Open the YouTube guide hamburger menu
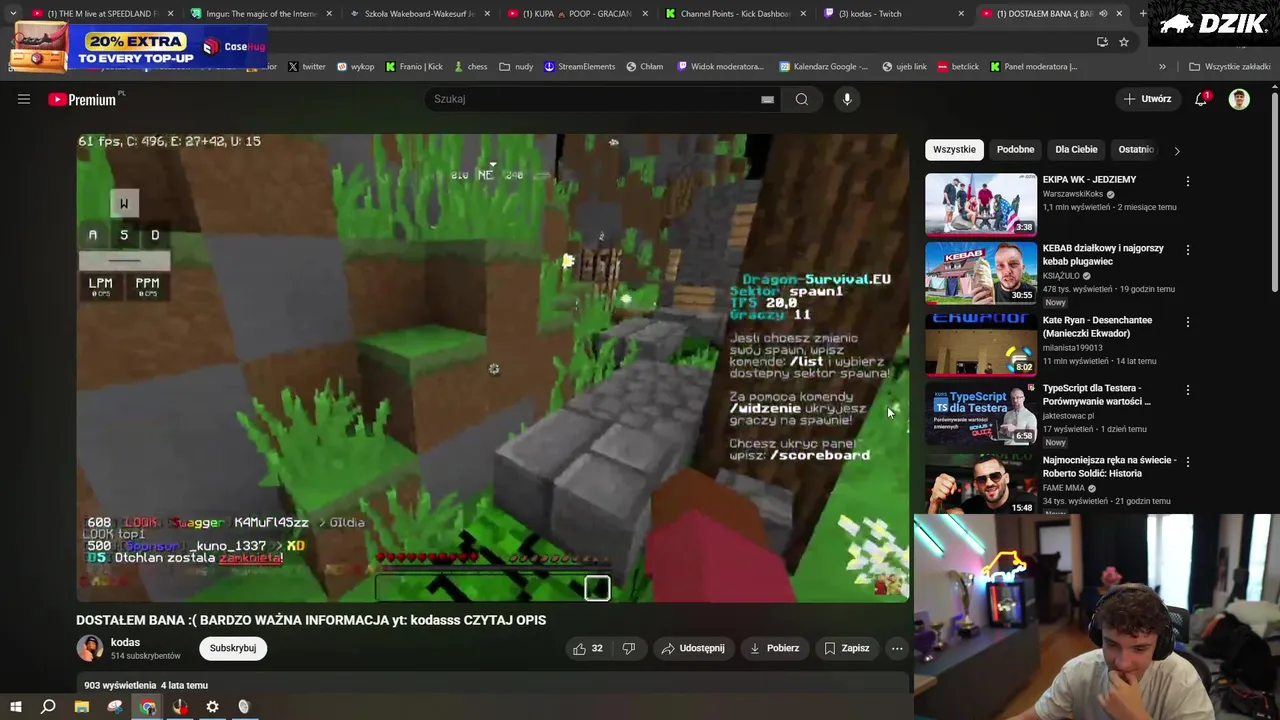Screen dimensions: 1280x720 point(24,99)
